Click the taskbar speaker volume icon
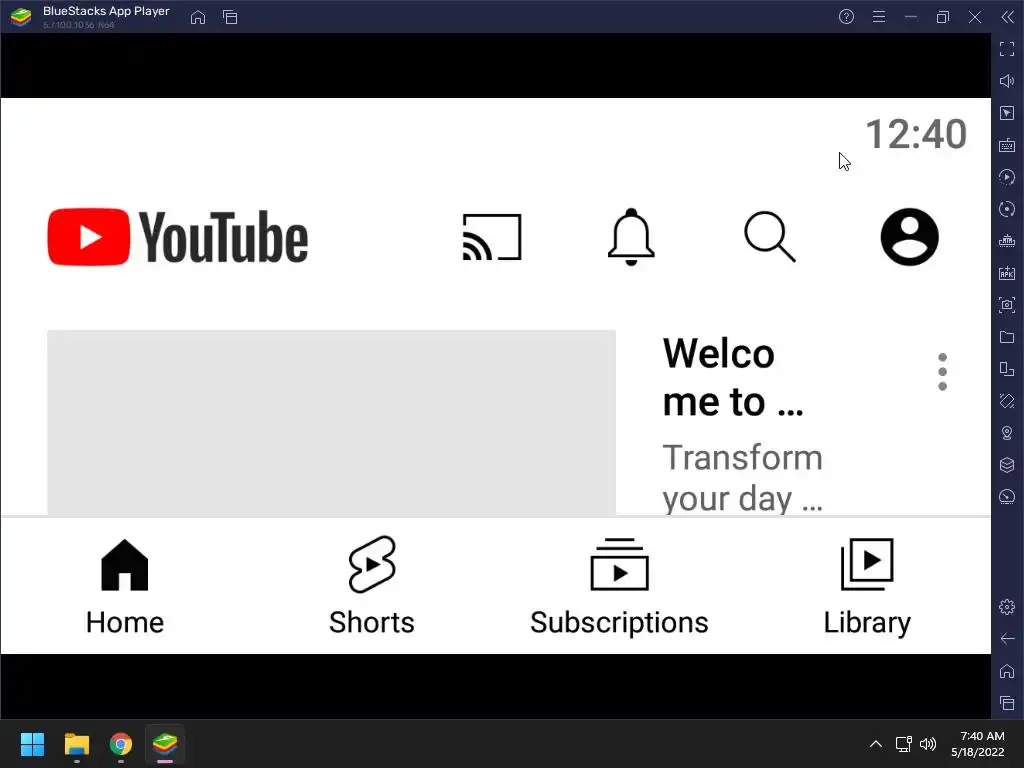 (928, 744)
